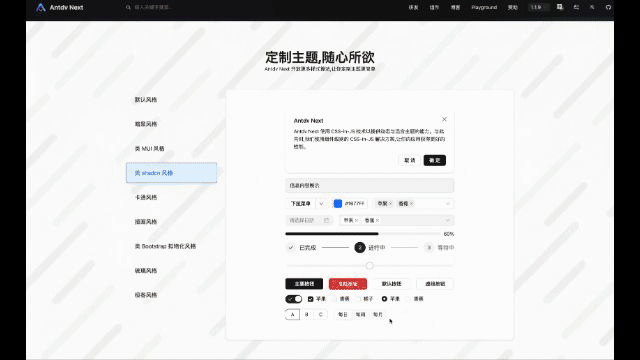The width and height of the screenshot is (640, 360).
Task: Select the 类 Bootstrap 拟物化风格 theme
Action: [x=171, y=246]
